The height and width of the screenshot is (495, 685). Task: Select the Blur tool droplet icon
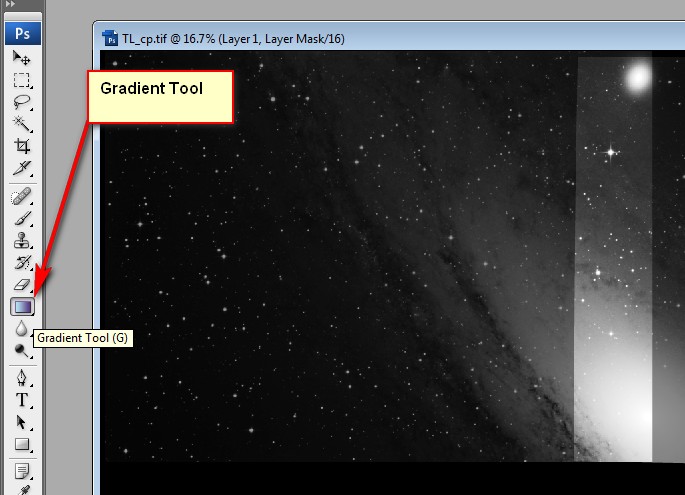pyautogui.click(x=22, y=328)
